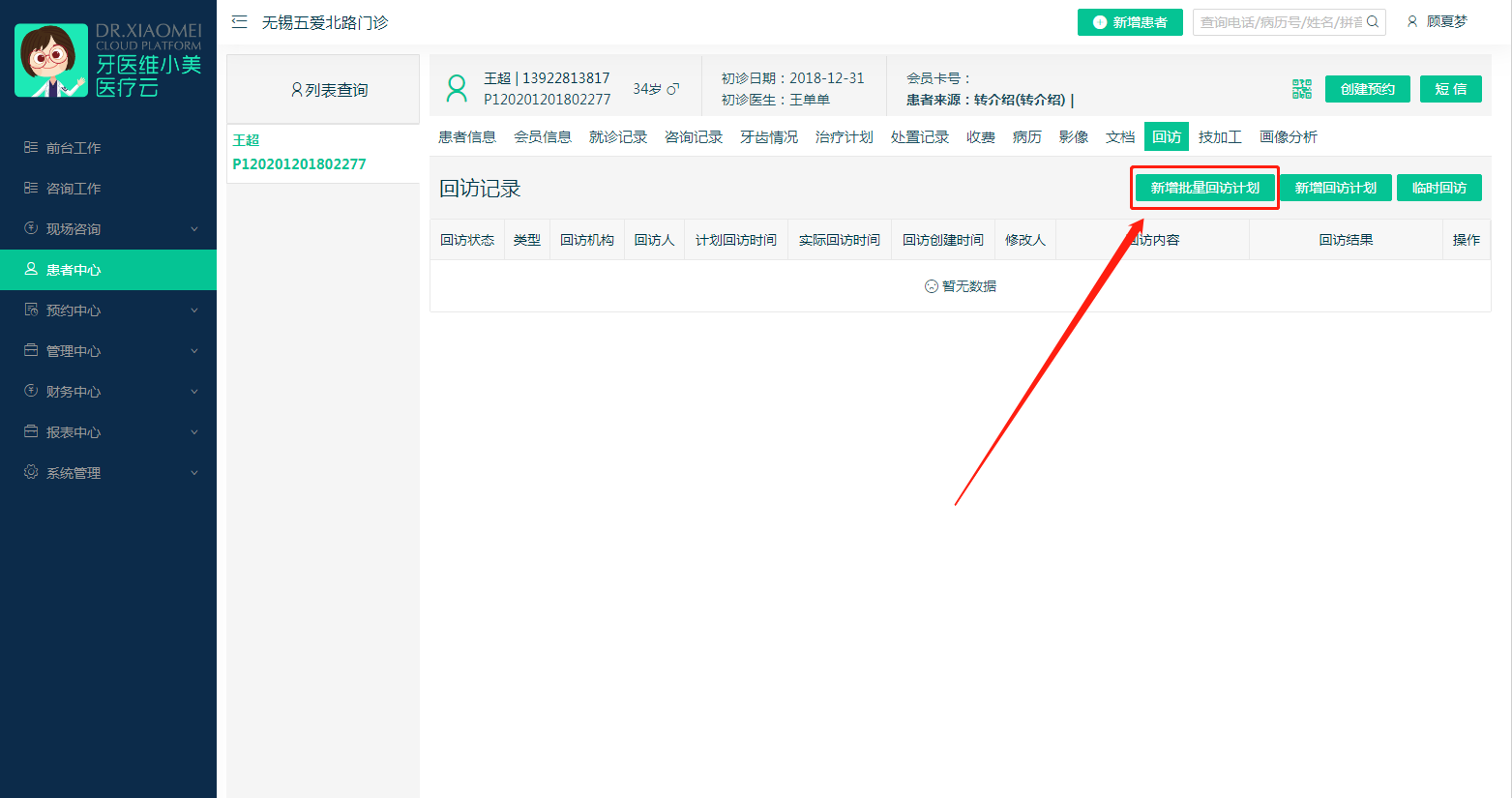Viewport: 1512px width, 798px height.
Task: Open the 影像 tab
Action: pyautogui.click(x=1073, y=137)
